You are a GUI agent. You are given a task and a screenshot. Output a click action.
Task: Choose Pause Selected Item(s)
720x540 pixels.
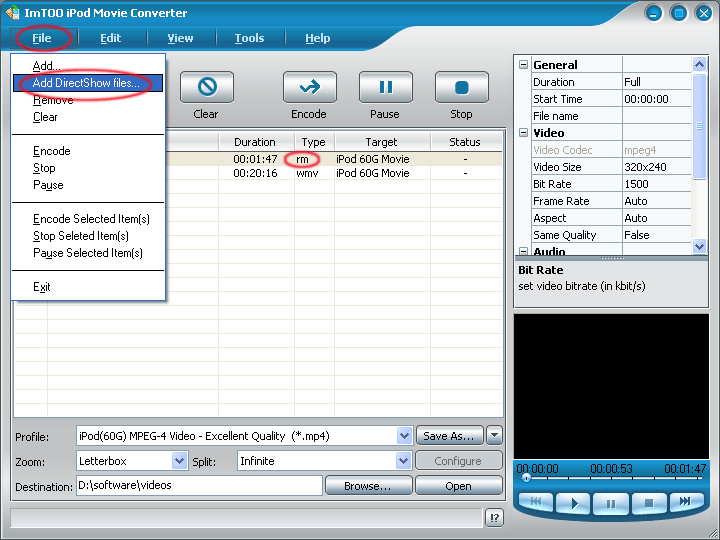point(88,253)
